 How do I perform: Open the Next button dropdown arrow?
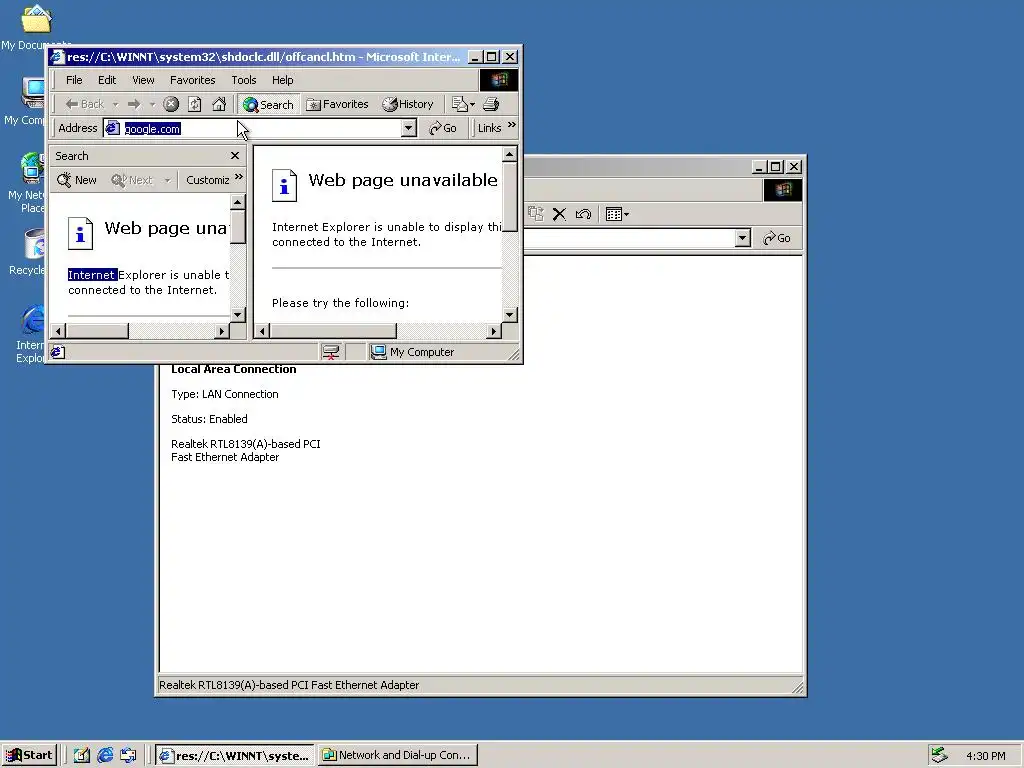pyautogui.click(x=167, y=180)
